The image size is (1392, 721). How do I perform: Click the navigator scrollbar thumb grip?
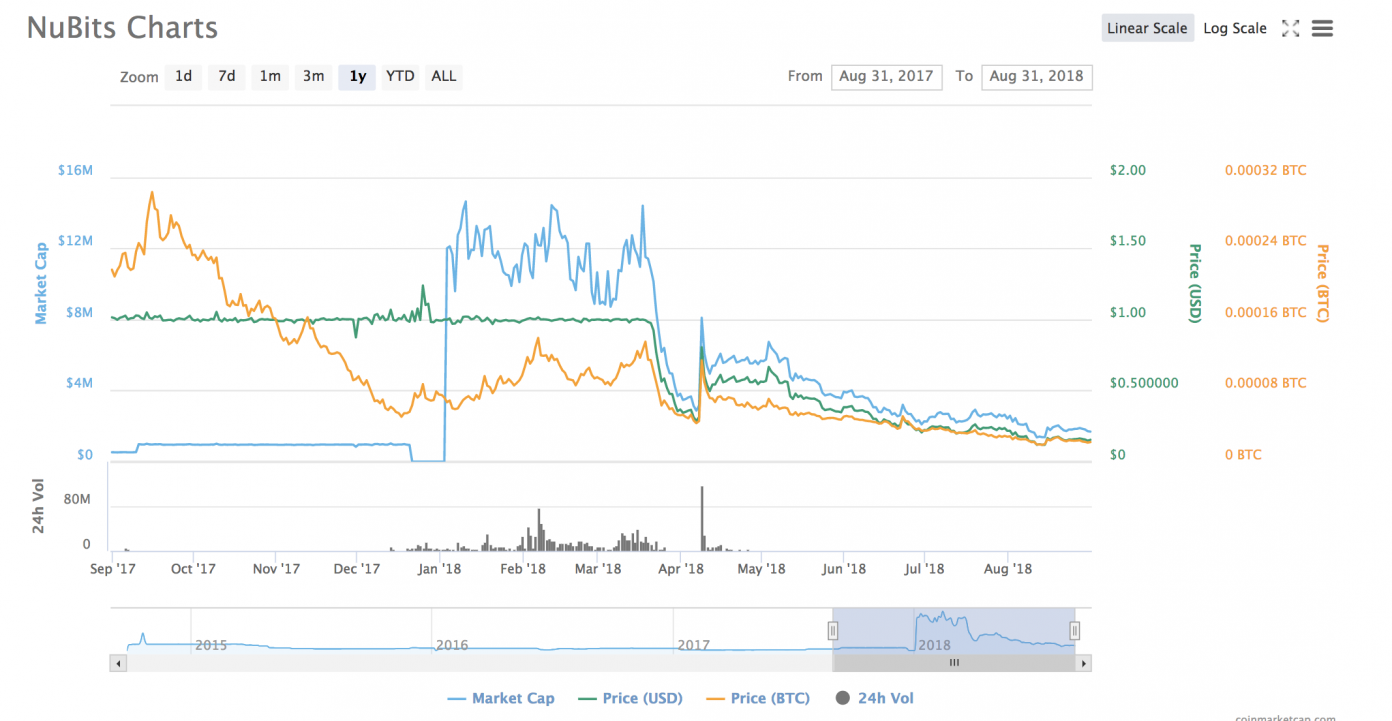coord(954,662)
